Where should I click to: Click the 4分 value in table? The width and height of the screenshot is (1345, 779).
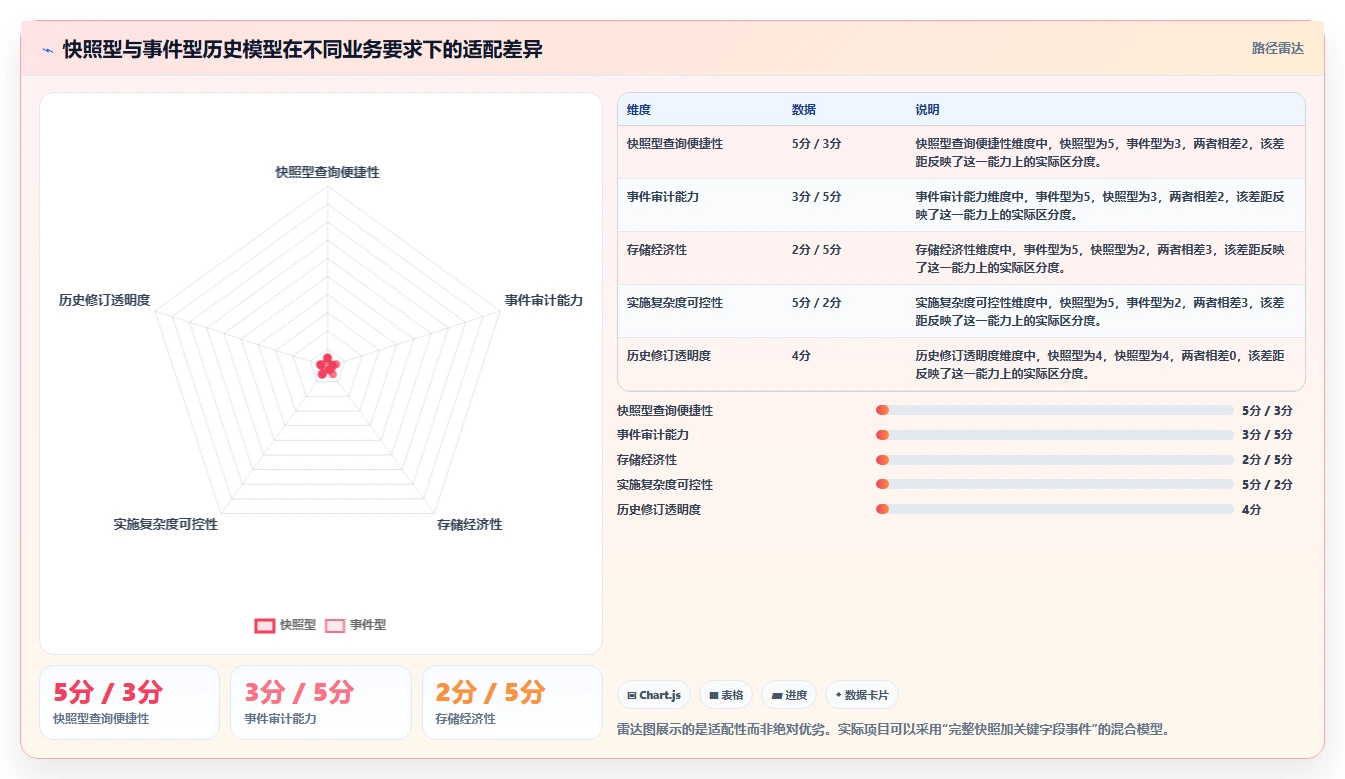pos(801,356)
